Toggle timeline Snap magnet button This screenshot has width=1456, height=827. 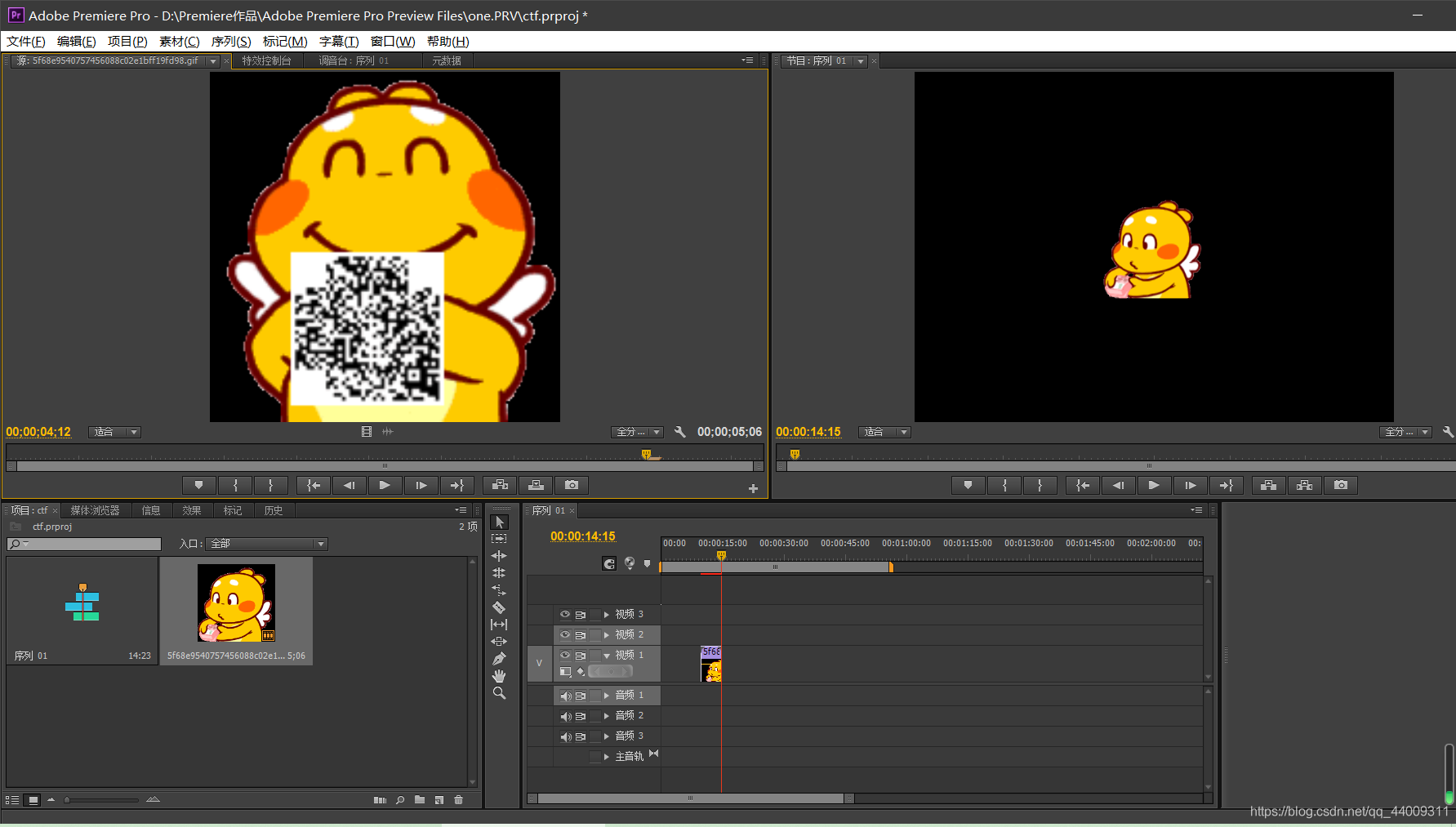point(609,563)
